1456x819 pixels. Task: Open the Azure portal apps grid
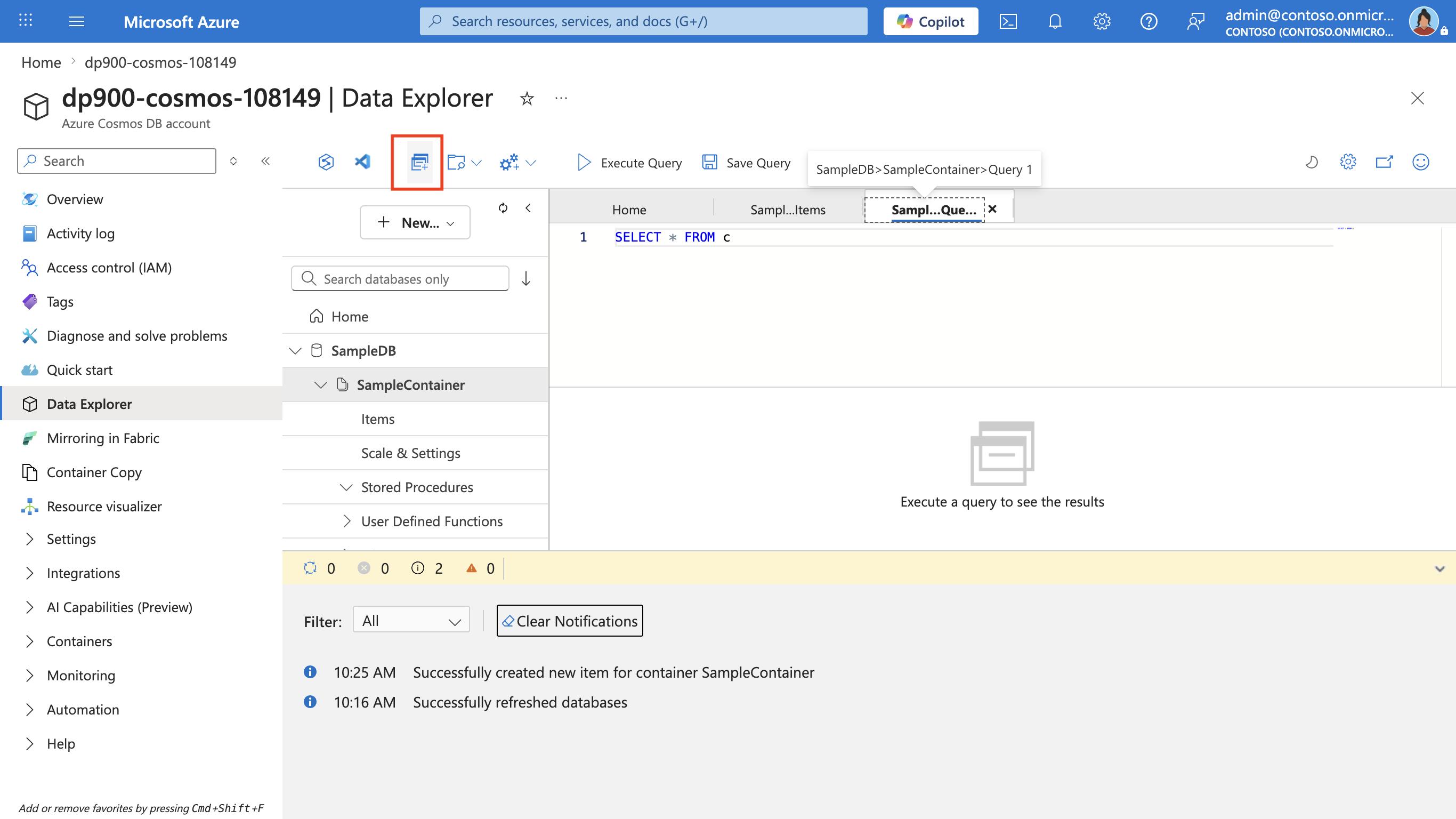coord(26,21)
